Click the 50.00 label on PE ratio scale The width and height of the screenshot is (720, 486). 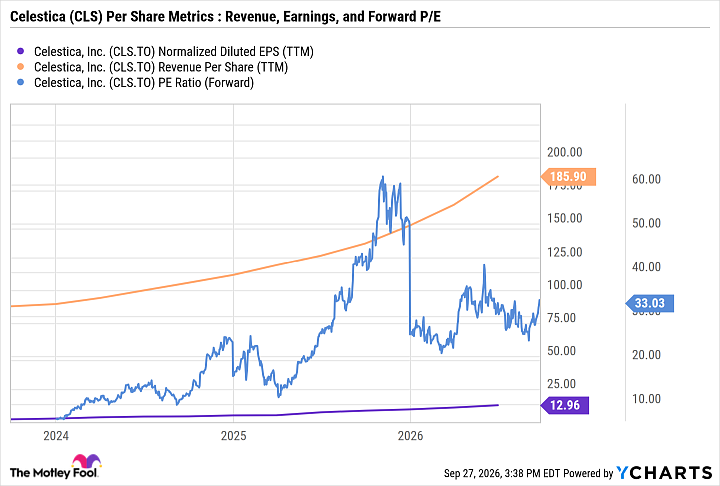[x=647, y=223]
